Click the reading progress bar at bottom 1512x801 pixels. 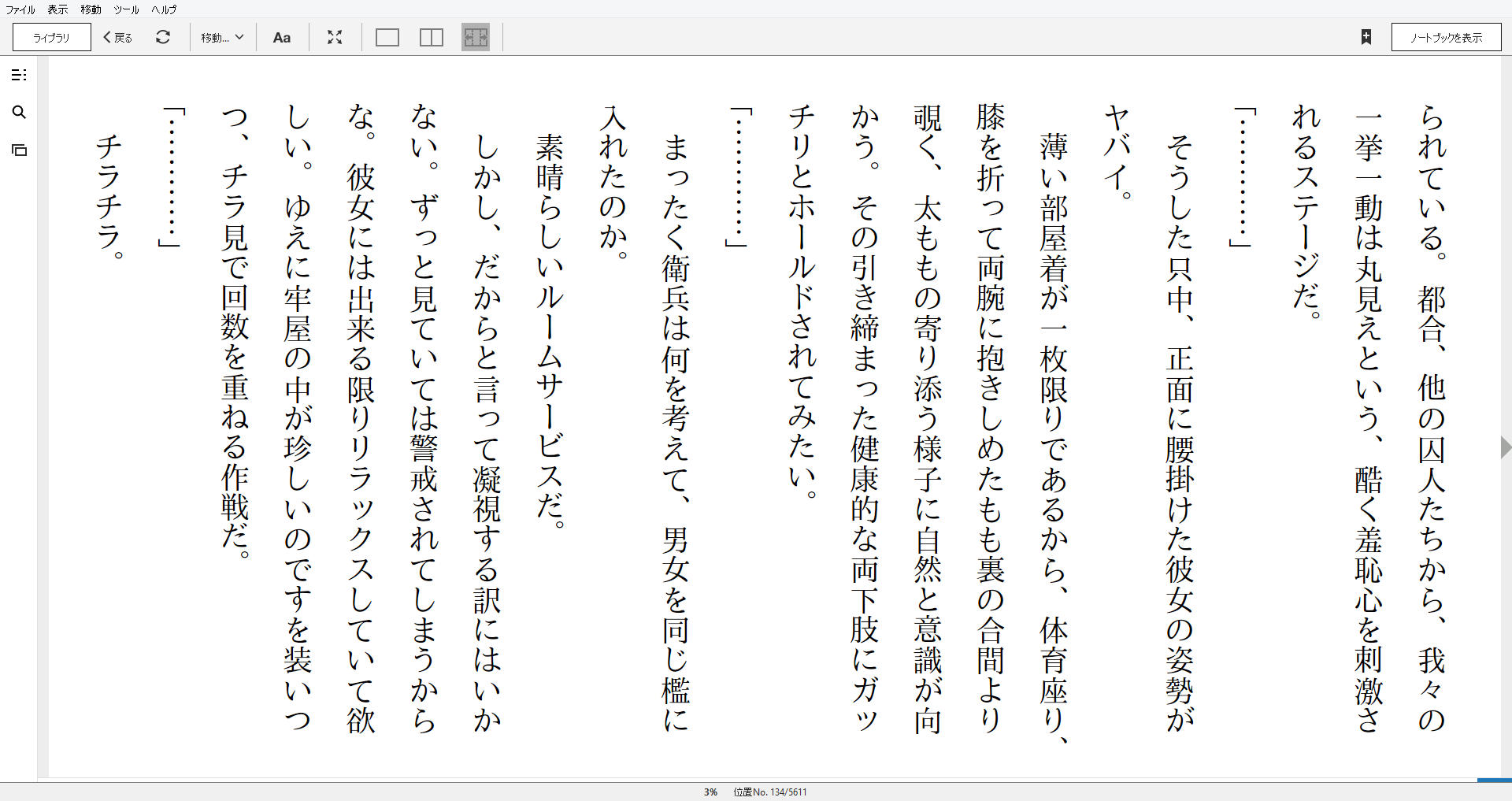pyautogui.click(x=756, y=780)
